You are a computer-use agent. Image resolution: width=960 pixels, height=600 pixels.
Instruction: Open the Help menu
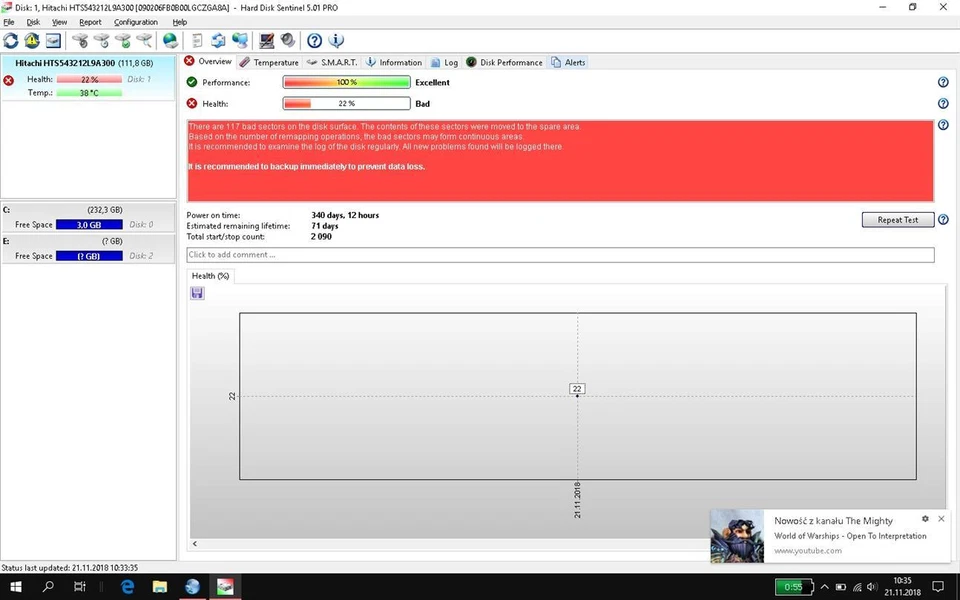point(179,22)
